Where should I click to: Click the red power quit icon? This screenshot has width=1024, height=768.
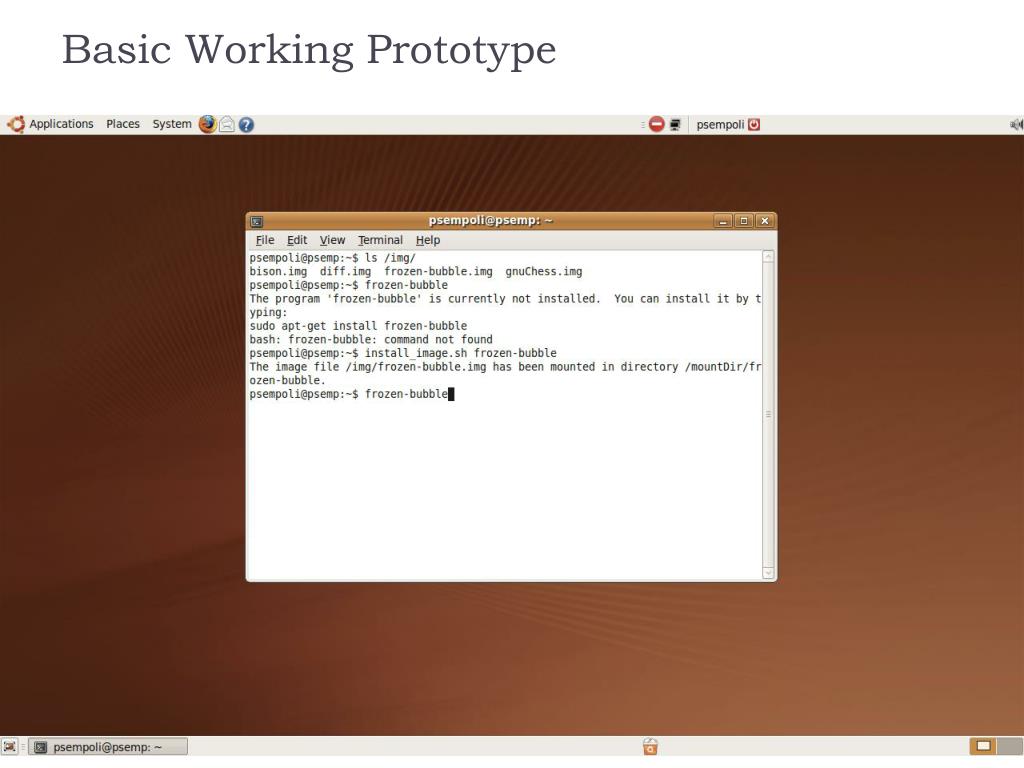[x=754, y=124]
